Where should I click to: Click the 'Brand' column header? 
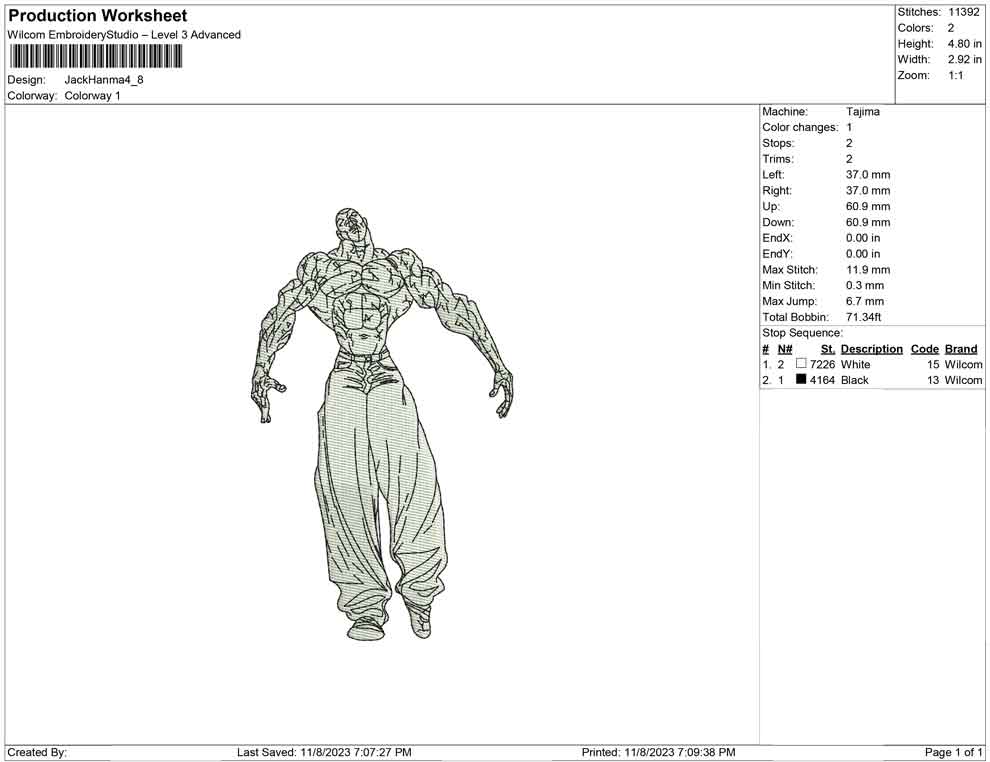click(x=960, y=349)
